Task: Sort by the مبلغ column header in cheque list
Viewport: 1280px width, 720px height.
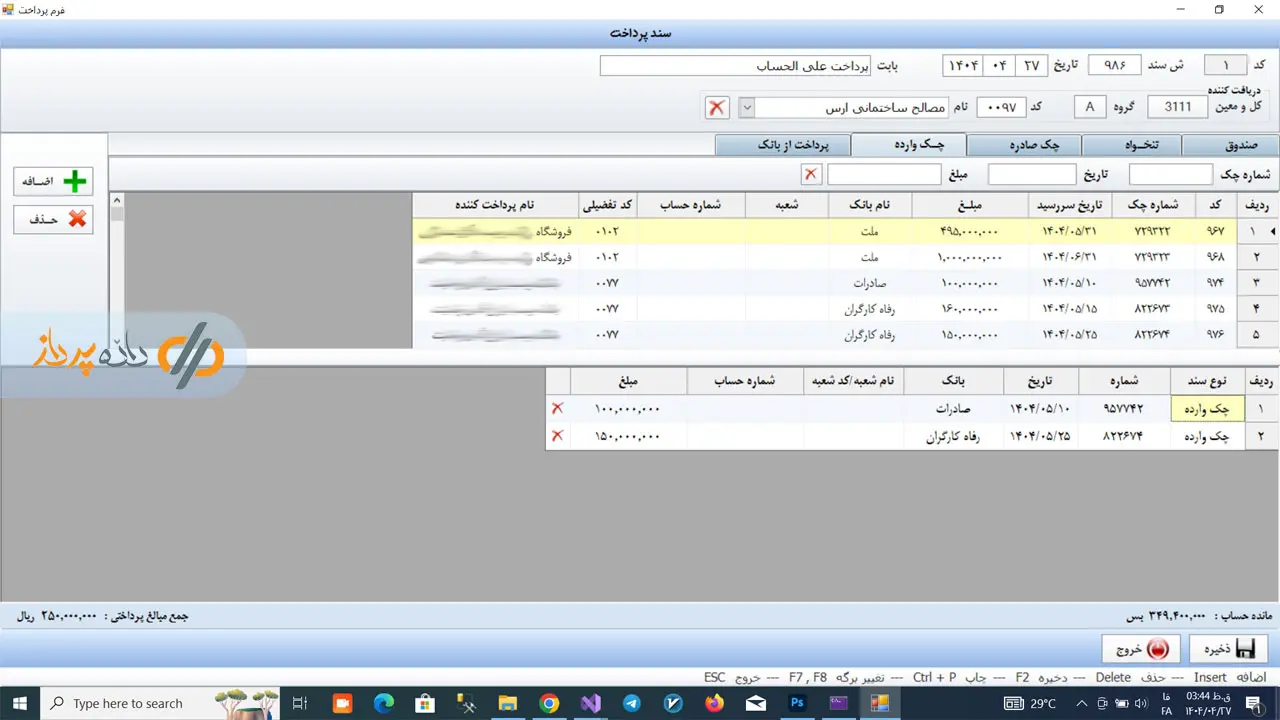Action: pos(969,205)
